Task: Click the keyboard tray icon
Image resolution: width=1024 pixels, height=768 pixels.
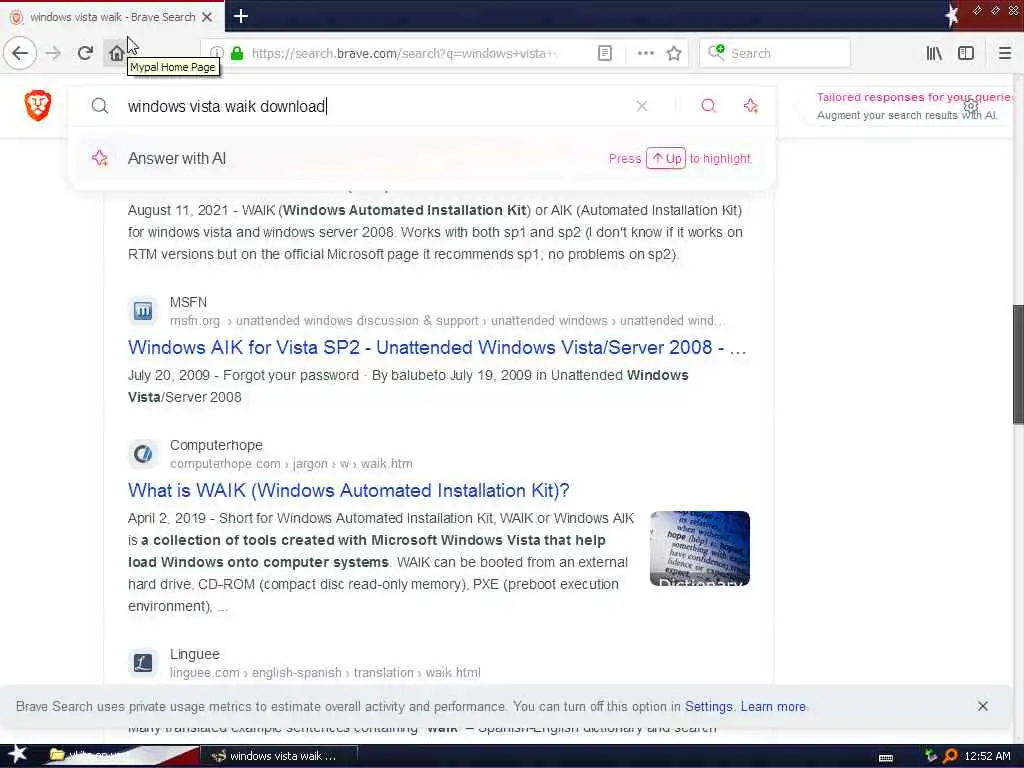Action: click(x=886, y=757)
